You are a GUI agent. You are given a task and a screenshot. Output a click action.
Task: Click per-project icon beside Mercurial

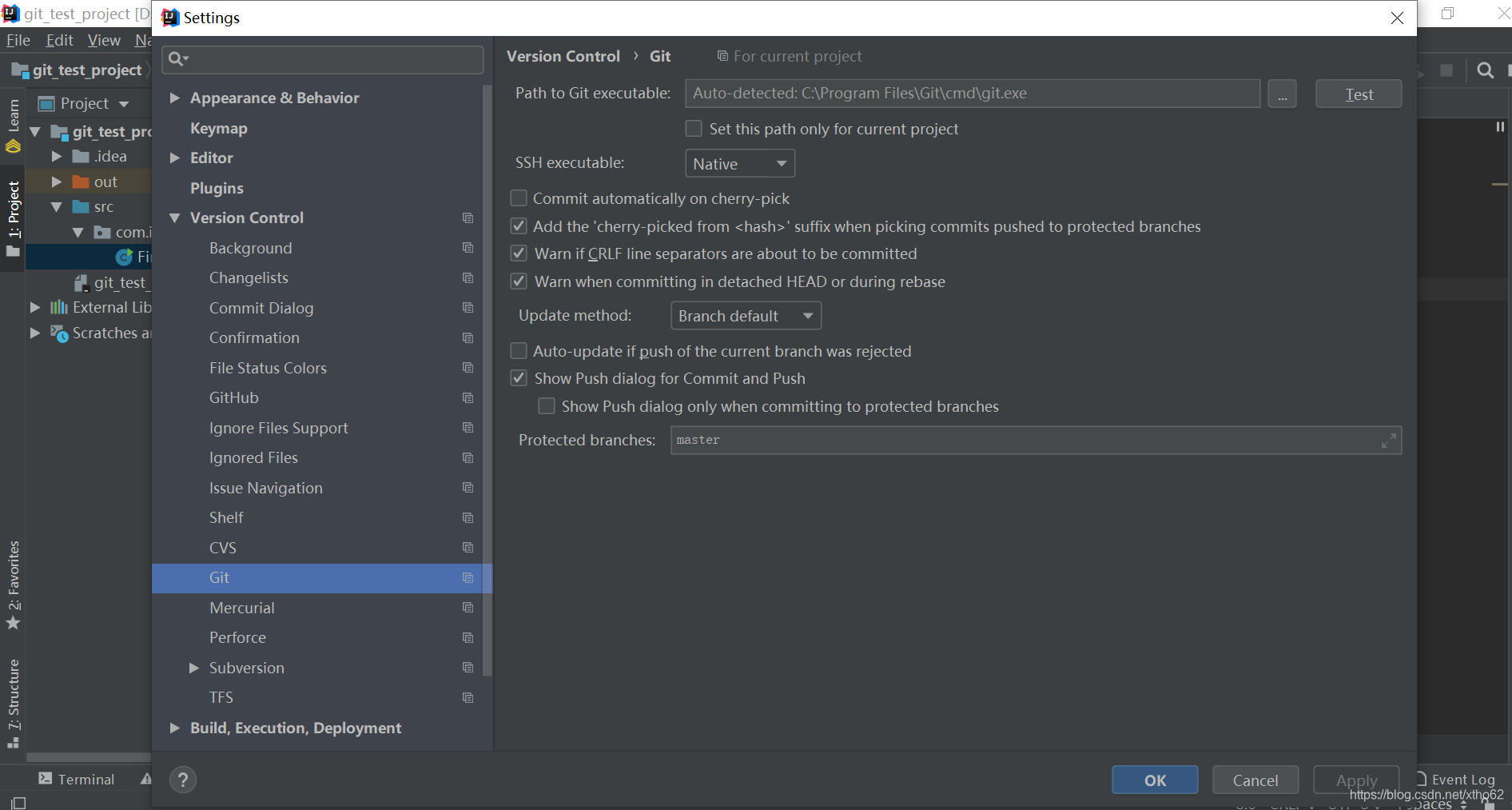pos(468,608)
